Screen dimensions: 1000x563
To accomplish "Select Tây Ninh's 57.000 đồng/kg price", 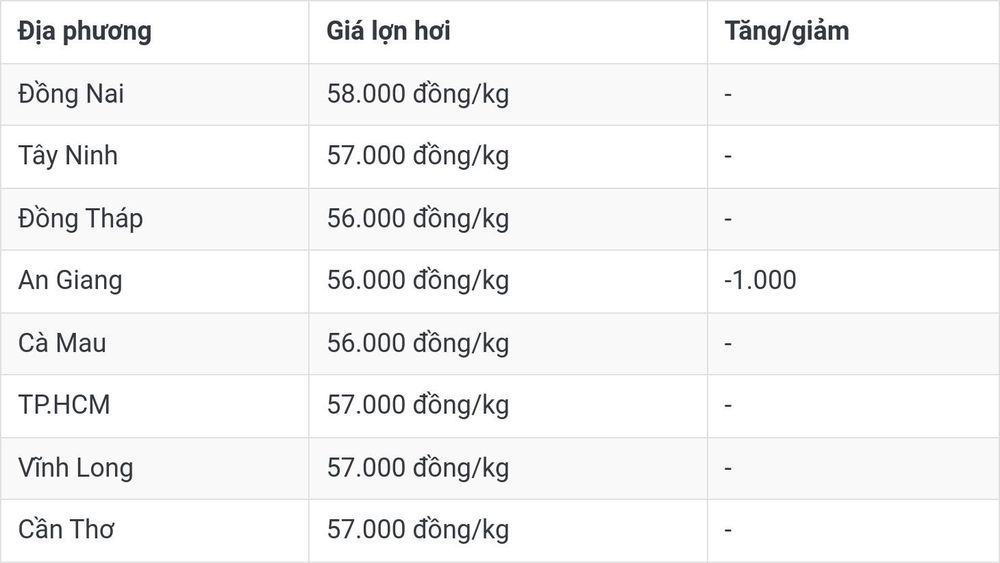I will 418,156.
